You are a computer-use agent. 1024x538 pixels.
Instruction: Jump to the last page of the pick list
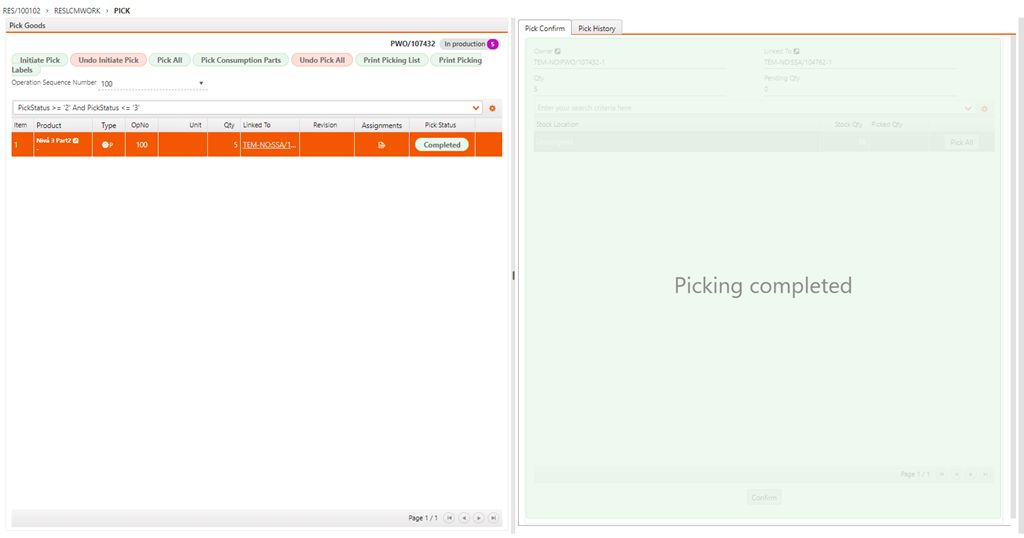(493, 518)
